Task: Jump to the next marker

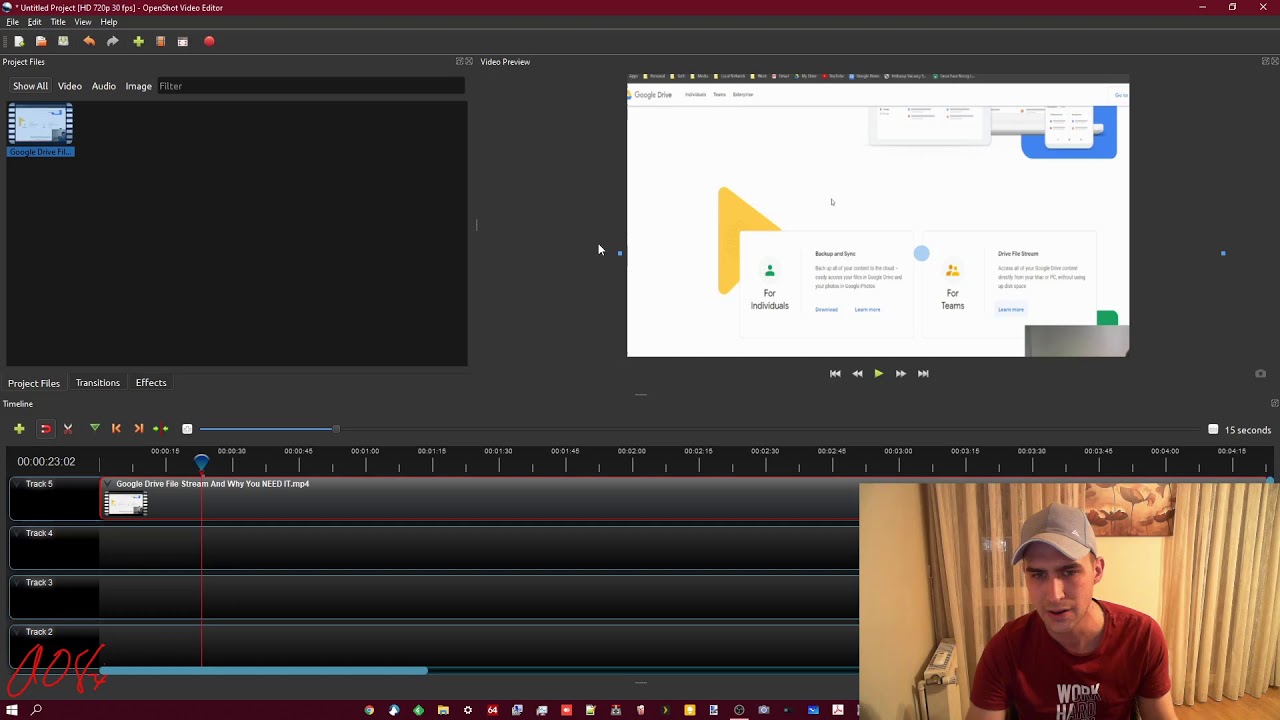Action: tap(139, 428)
